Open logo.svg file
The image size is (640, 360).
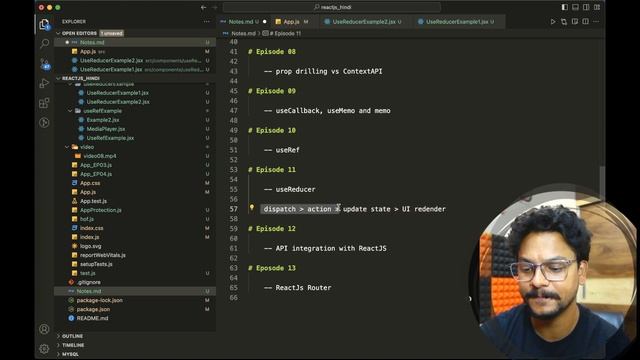pos(91,245)
